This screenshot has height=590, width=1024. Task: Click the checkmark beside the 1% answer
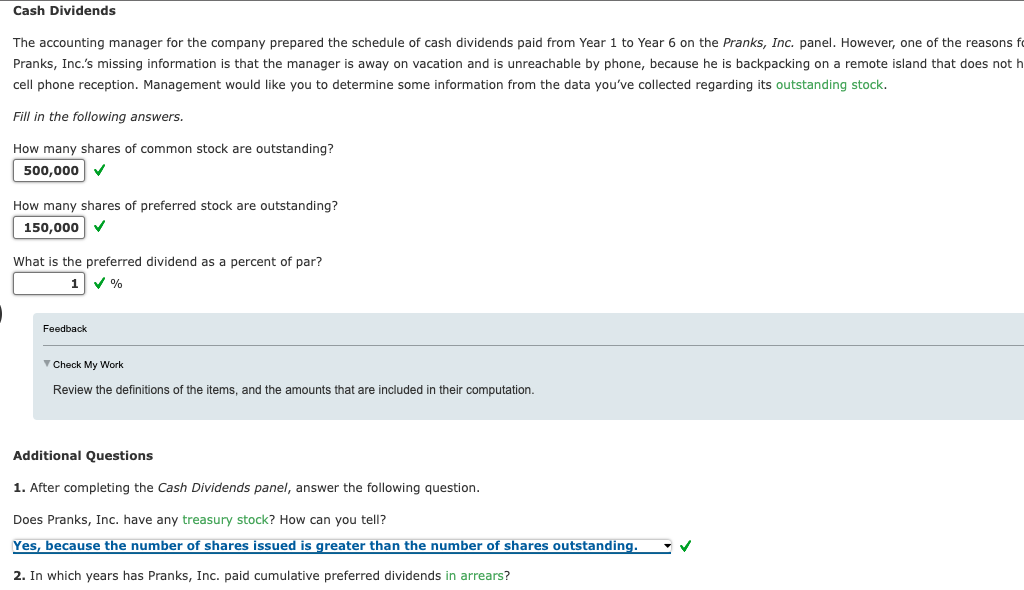(99, 283)
